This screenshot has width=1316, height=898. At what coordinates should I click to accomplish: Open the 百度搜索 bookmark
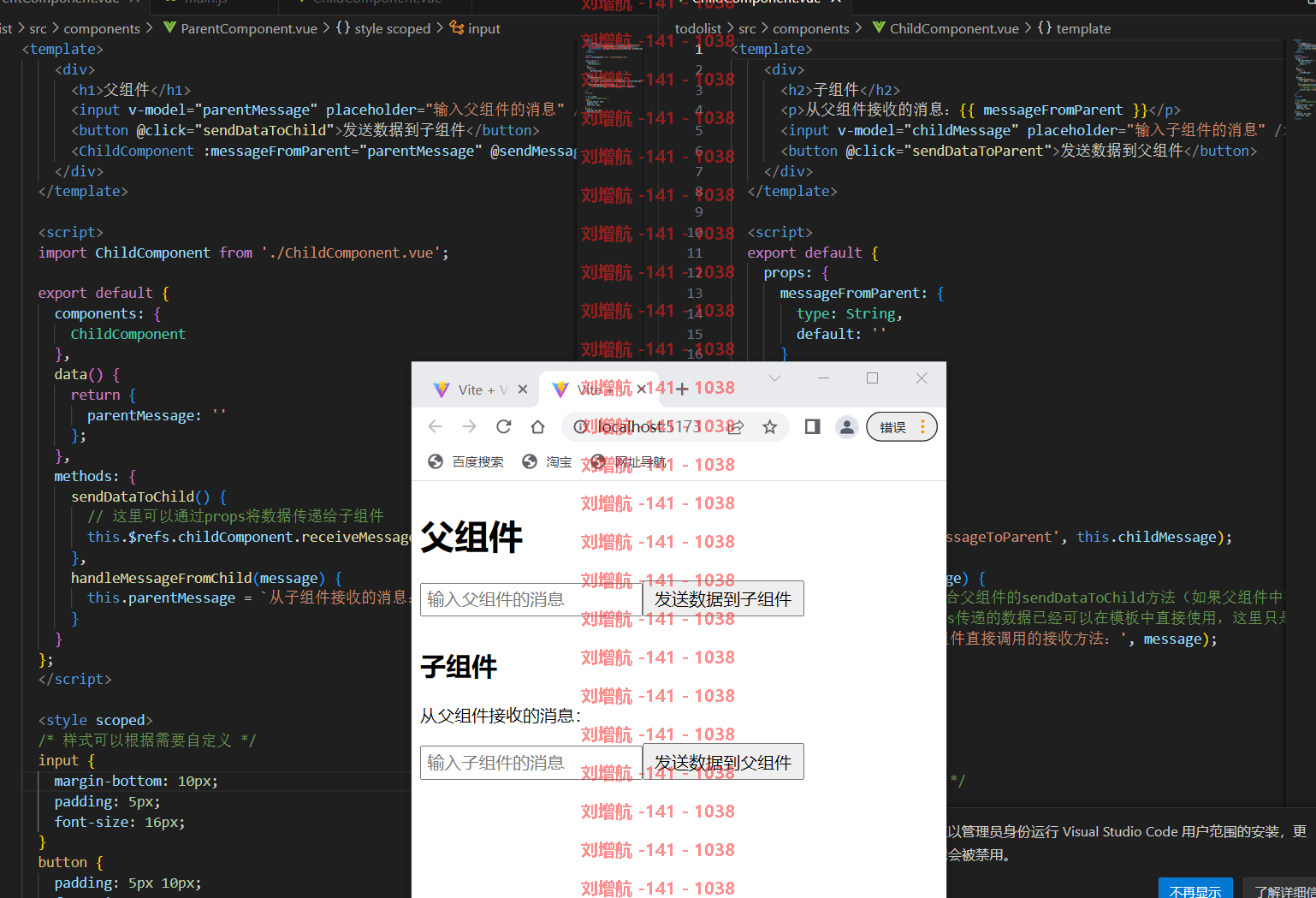pyautogui.click(x=465, y=462)
